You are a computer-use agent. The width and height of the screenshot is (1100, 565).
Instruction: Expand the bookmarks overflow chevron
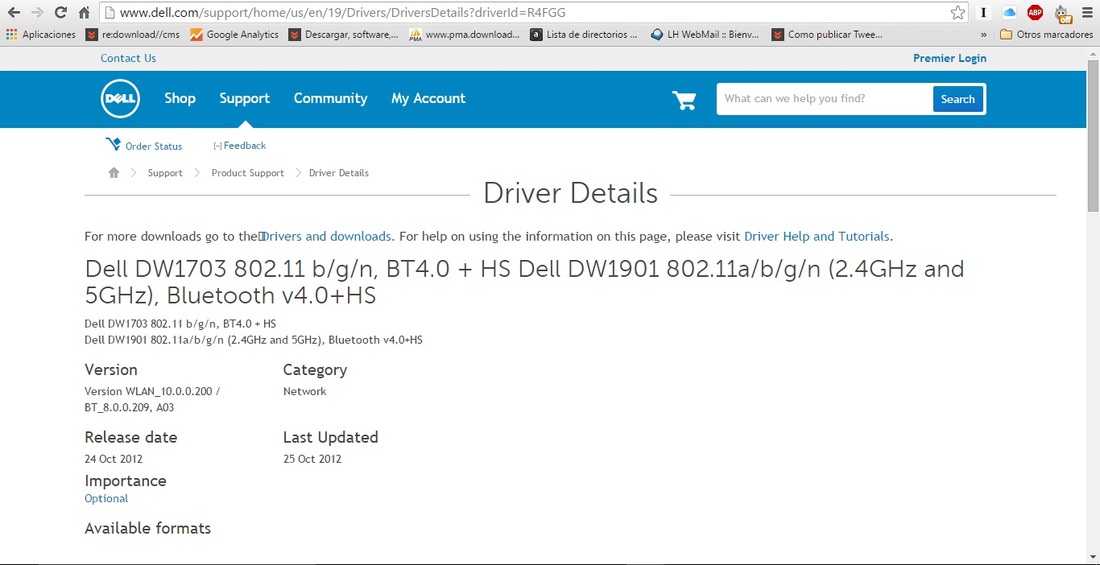(984, 34)
